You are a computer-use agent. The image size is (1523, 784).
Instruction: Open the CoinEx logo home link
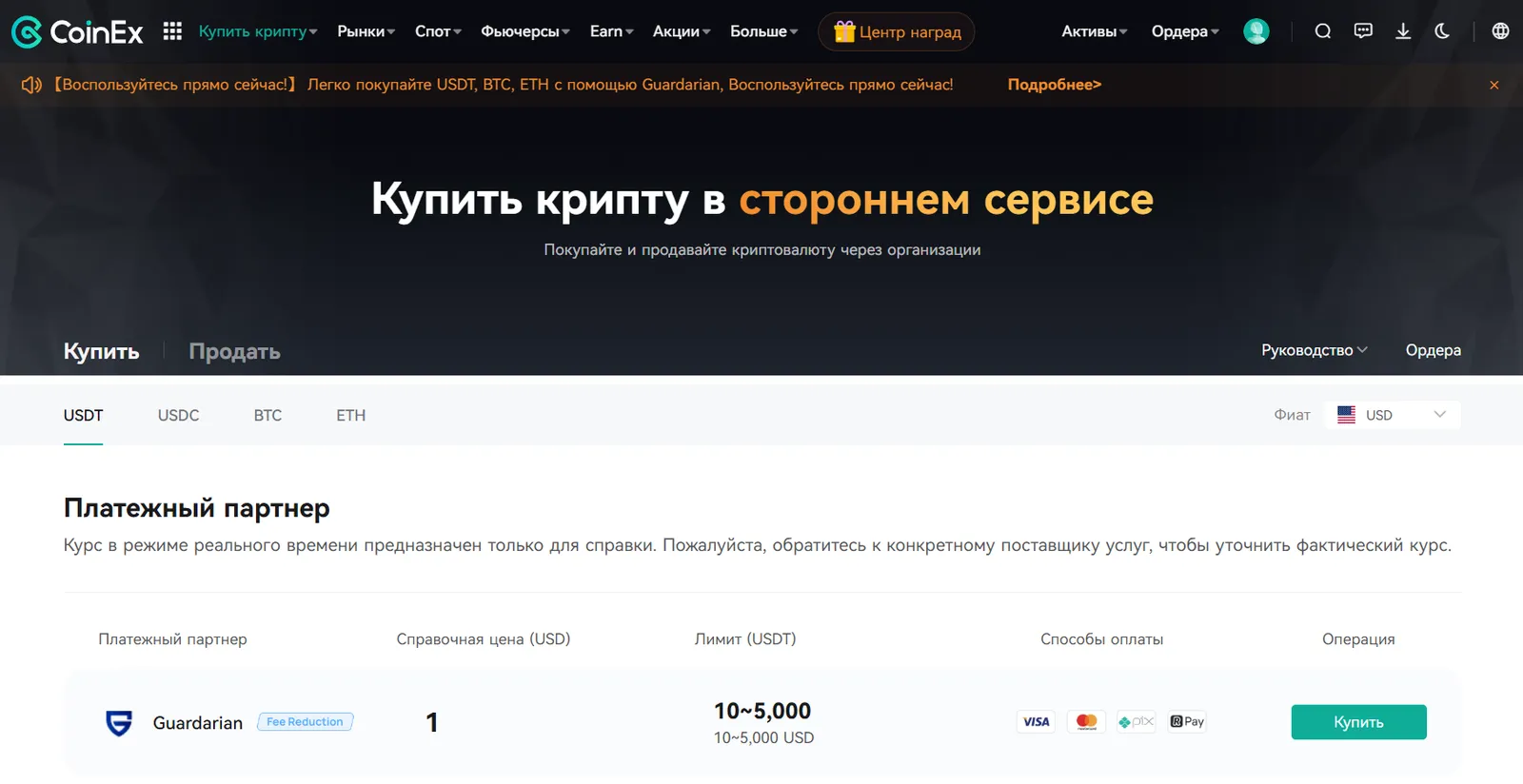77,32
